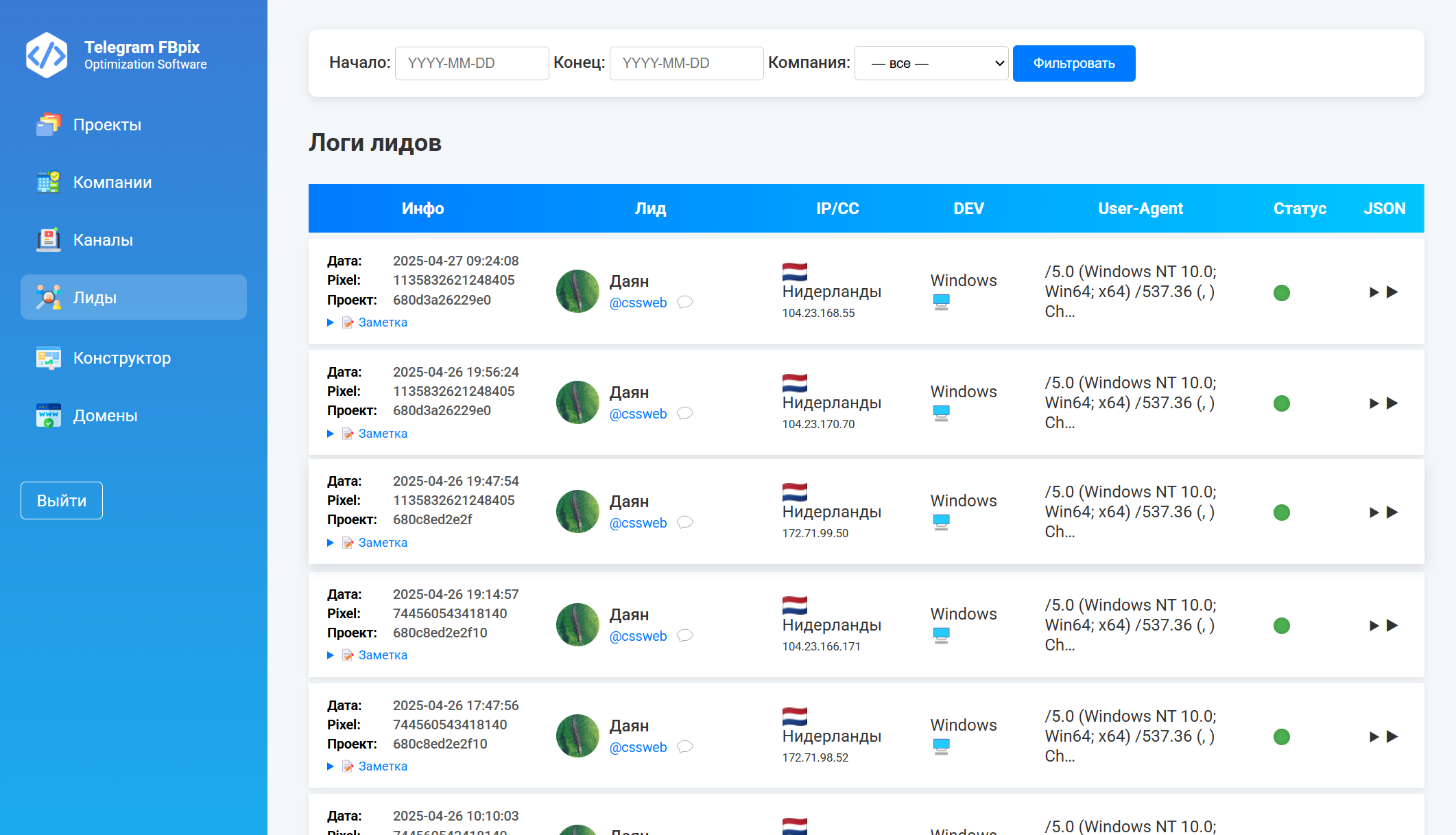Viewport: 1456px width, 835px height.
Task: Click the desktop monitor icon in the 09:24:08 row
Action: click(942, 302)
